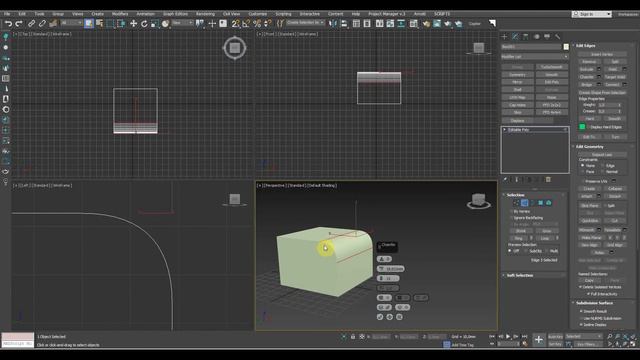
Task: Click the Undo arrow in the toolbar
Action: point(8,24)
